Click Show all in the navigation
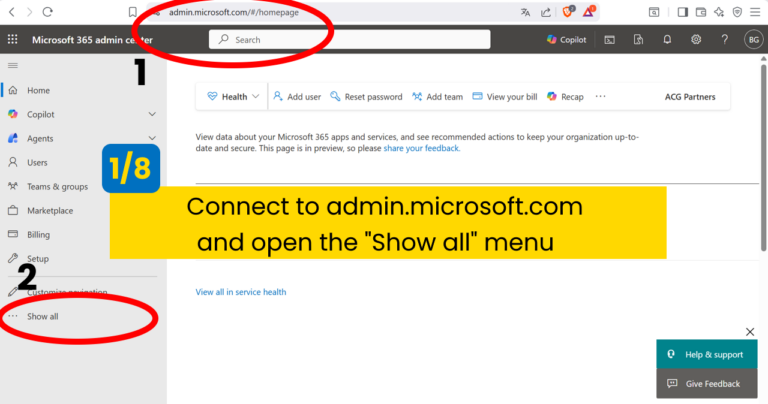This screenshot has height=404, width=768. pyautogui.click(x=43, y=316)
